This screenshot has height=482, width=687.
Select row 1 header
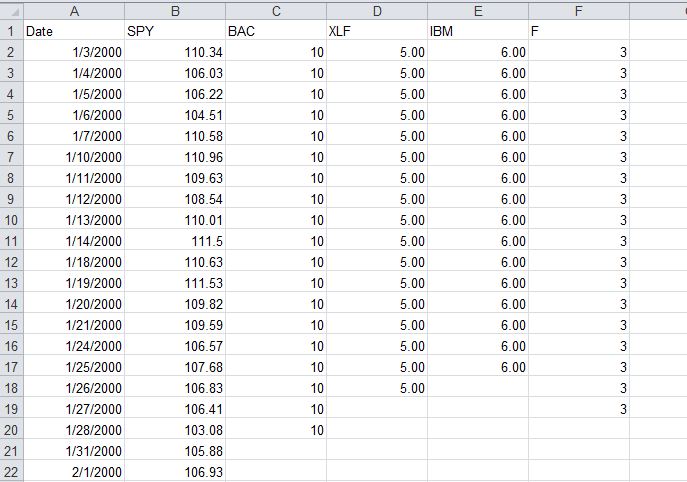click(11, 31)
